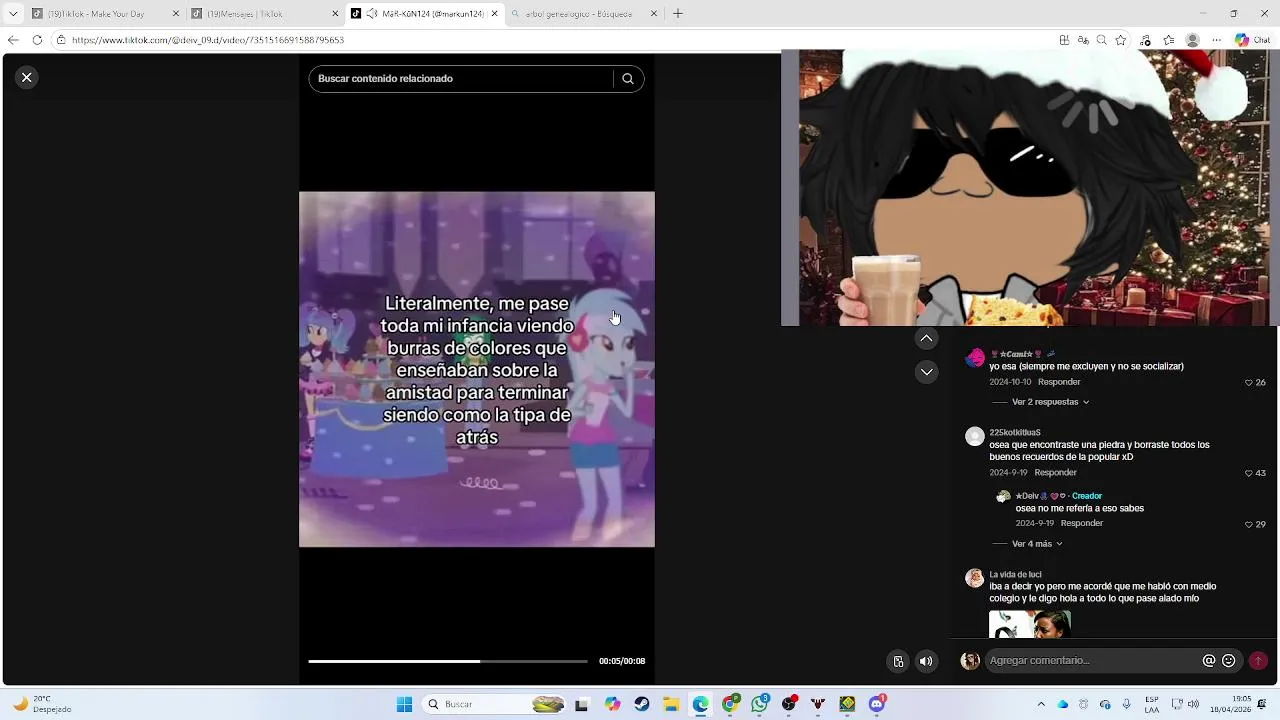Switch to '(19)Mensajes | TikTok' tab

click(265, 14)
